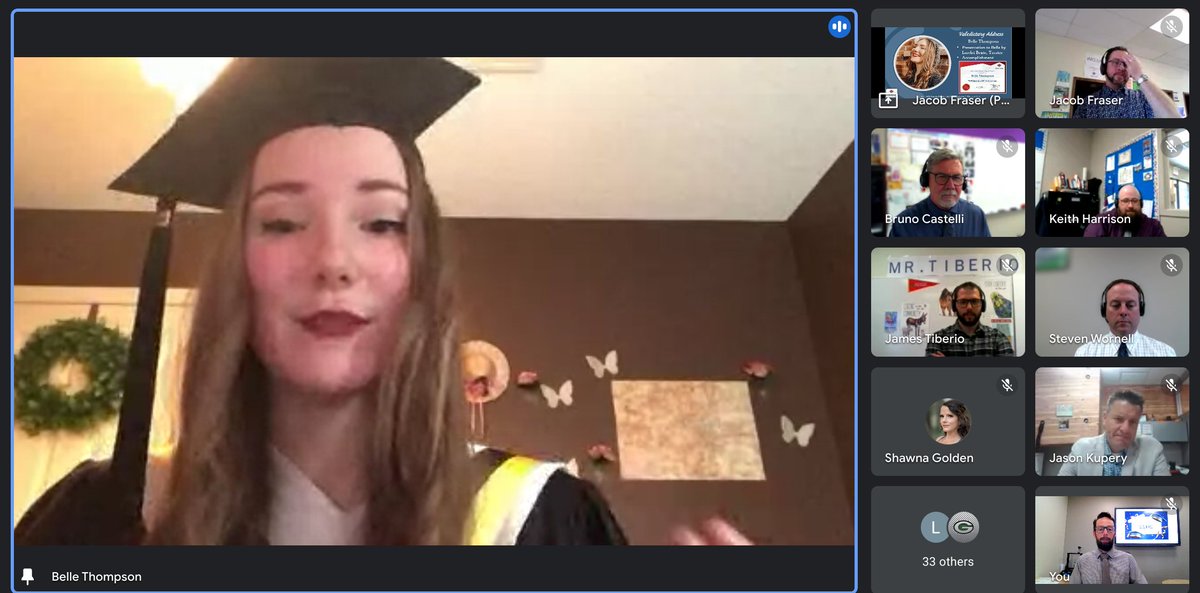Open the 33 others participants tile
Image resolution: width=1200 pixels, height=593 pixels.
(x=948, y=540)
